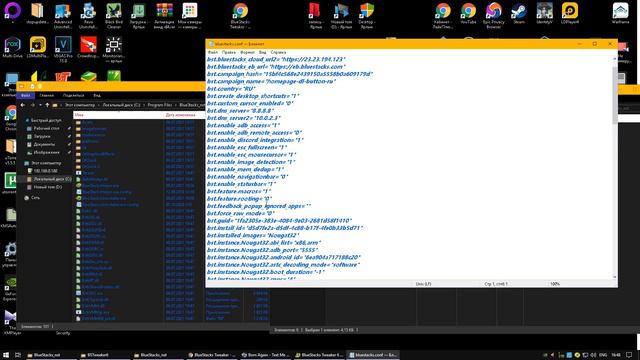Sort by Дата изменения column header
This screenshot has width=640, height=360.
(x=183, y=115)
